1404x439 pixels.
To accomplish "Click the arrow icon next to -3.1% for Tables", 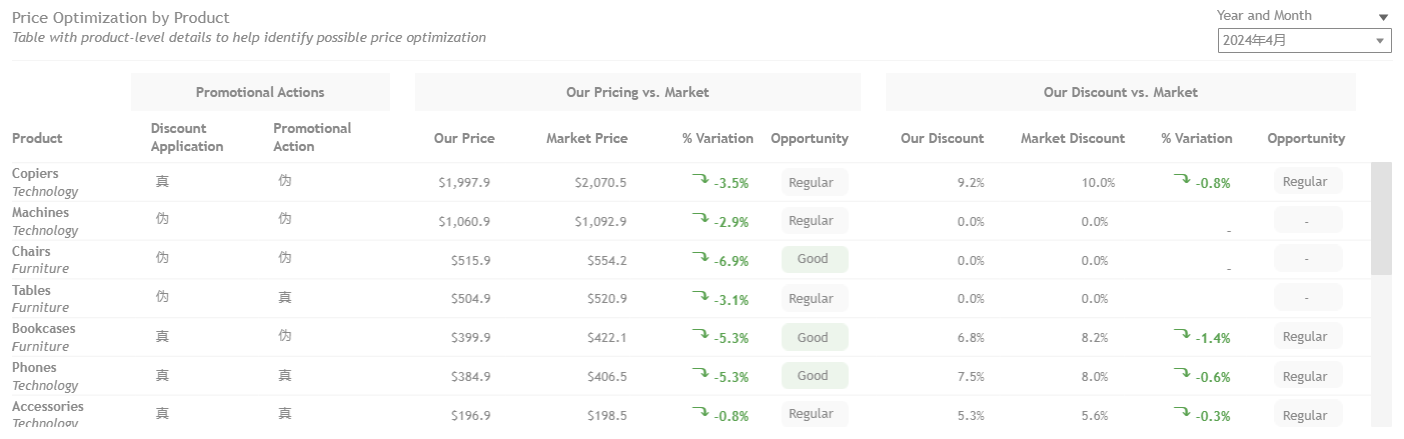I will pyautogui.click(x=700, y=297).
